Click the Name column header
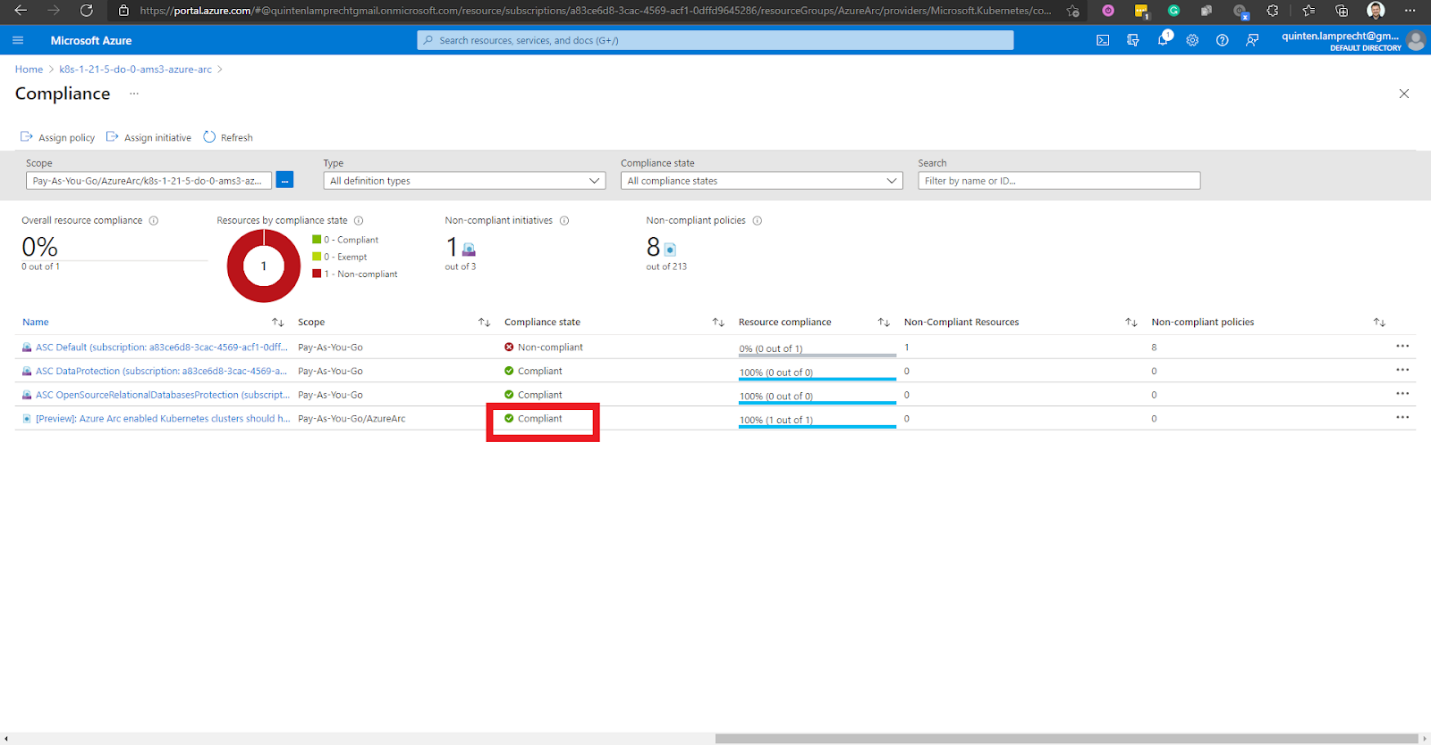1431x745 pixels. pos(35,322)
